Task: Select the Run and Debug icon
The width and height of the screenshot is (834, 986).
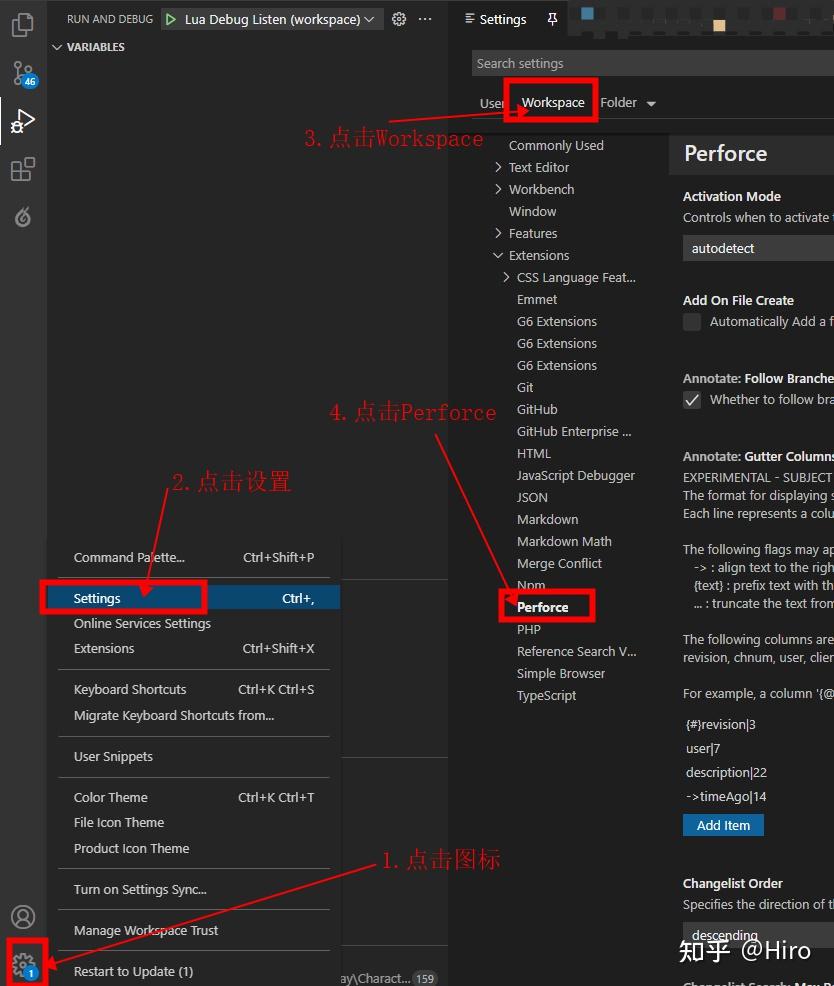Action: [x=22, y=120]
